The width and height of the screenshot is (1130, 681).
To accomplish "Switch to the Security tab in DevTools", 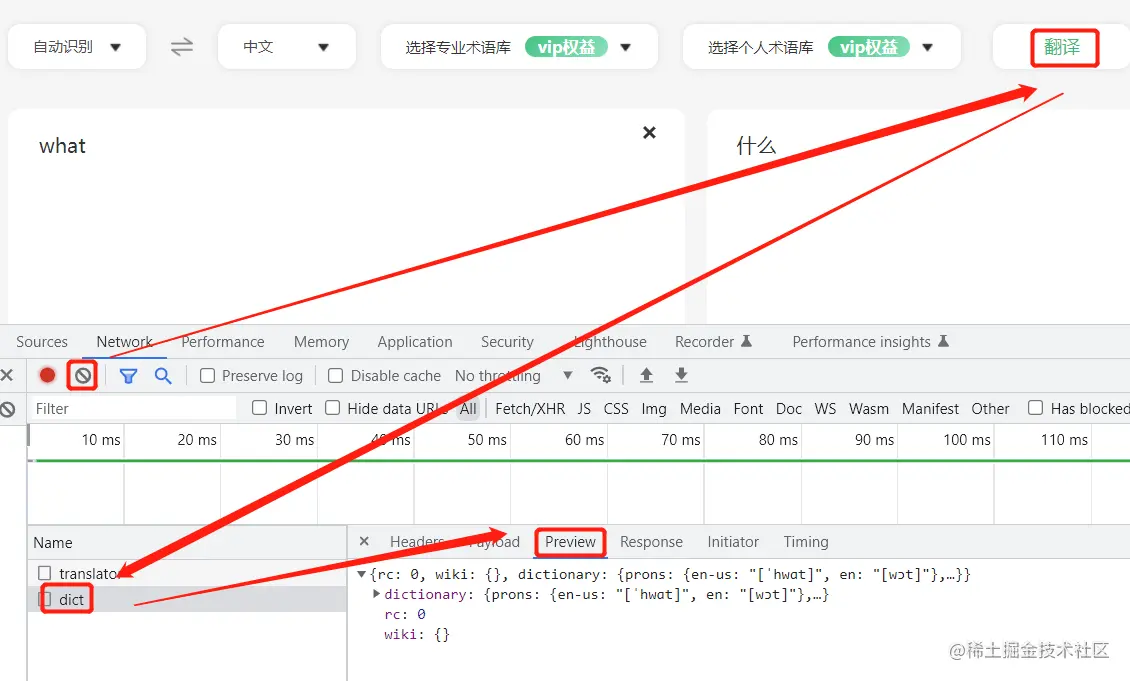I will point(507,342).
